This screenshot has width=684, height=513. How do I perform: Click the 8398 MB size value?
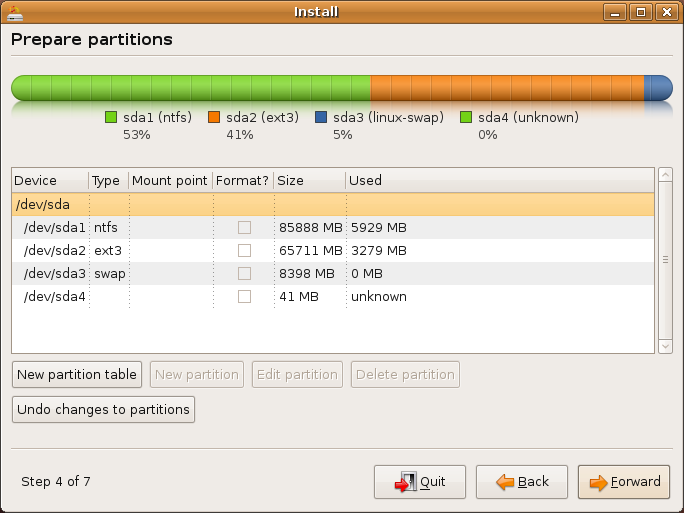click(x=307, y=274)
